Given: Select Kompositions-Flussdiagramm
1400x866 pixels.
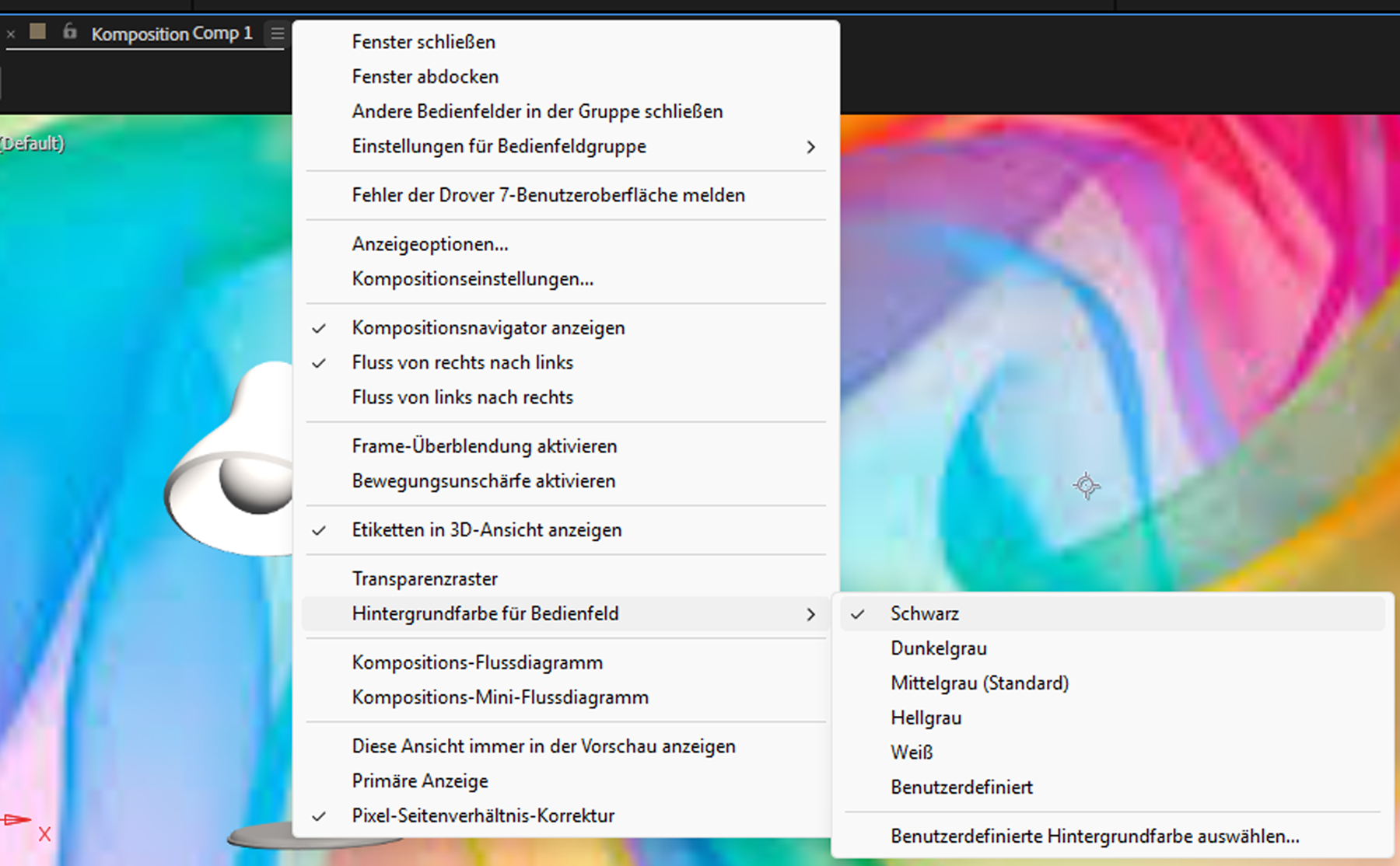Looking at the screenshot, I should [x=477, y=662].
